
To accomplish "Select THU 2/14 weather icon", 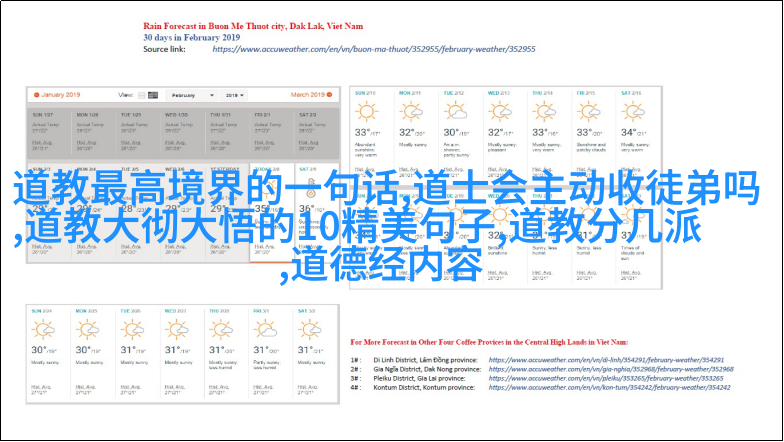I will tap(544, 112).
